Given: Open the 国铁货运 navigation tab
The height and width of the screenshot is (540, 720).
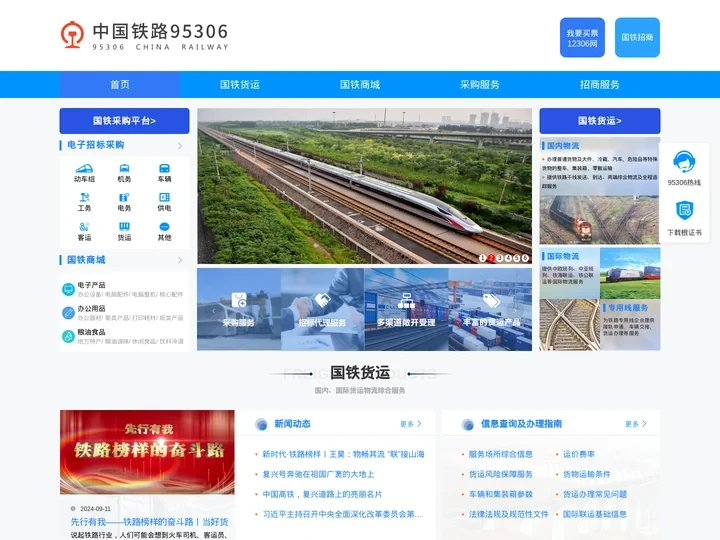Looking at the screenshot, I should [x=240, y=84].
